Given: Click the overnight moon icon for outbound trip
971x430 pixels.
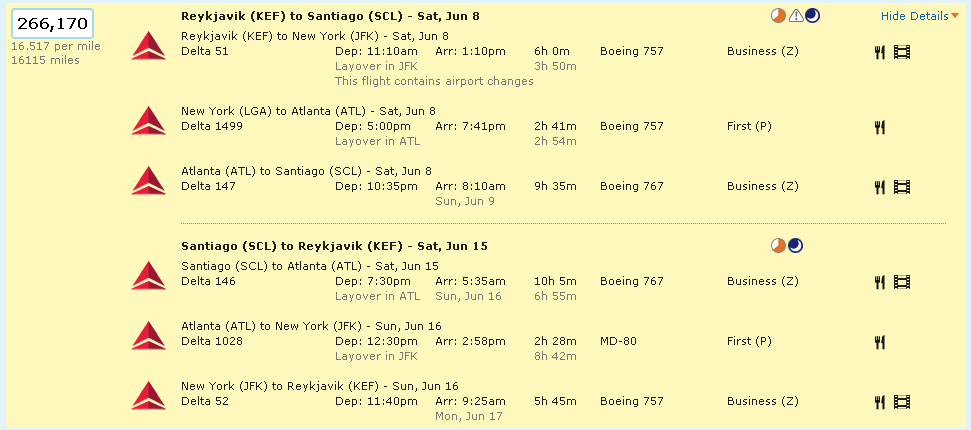Looking at the screenshot, I should [x=812, y=16].
